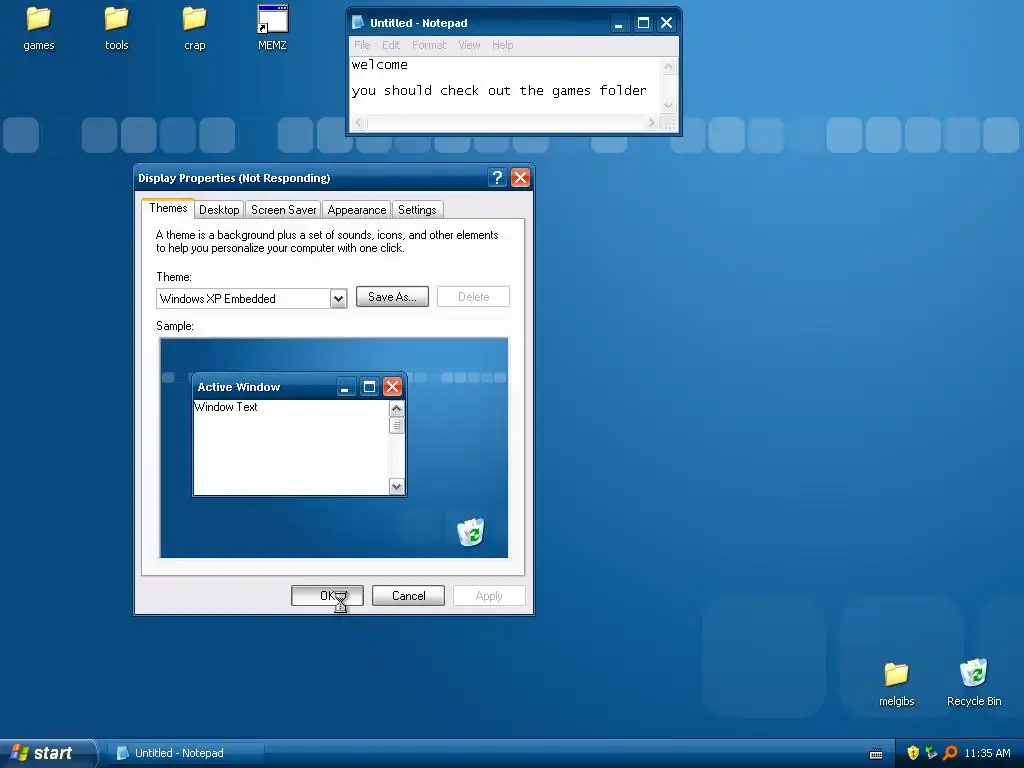Click the Notepad resize grip corner

point(669,123)
